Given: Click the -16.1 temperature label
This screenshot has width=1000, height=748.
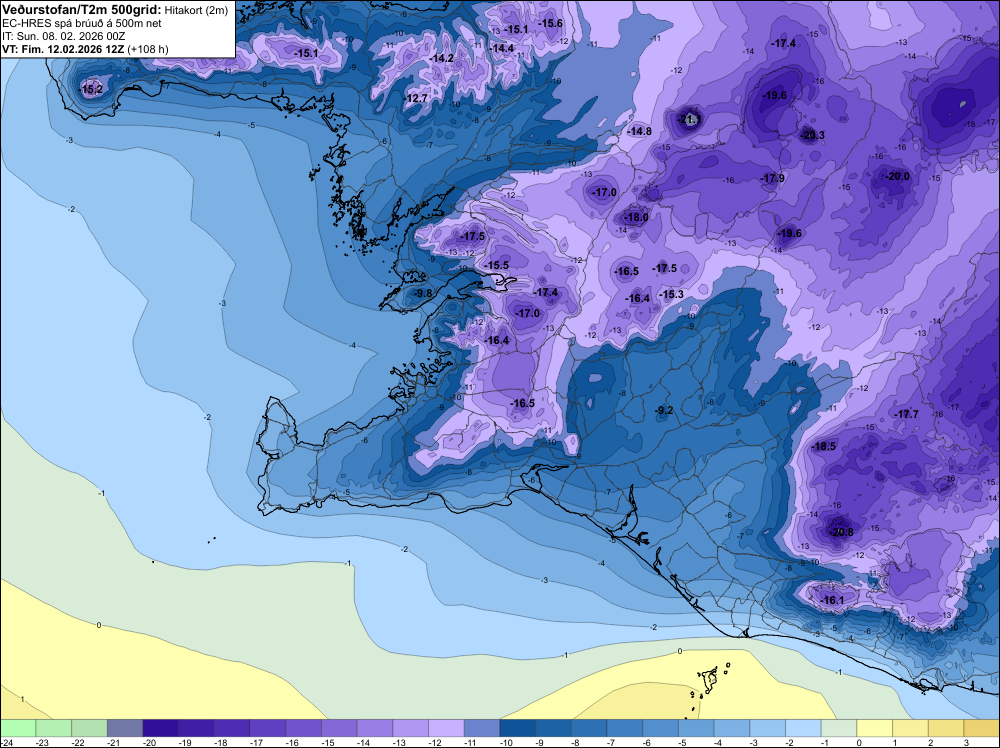Looking at the screenshot, I should (x=832, y=600).
